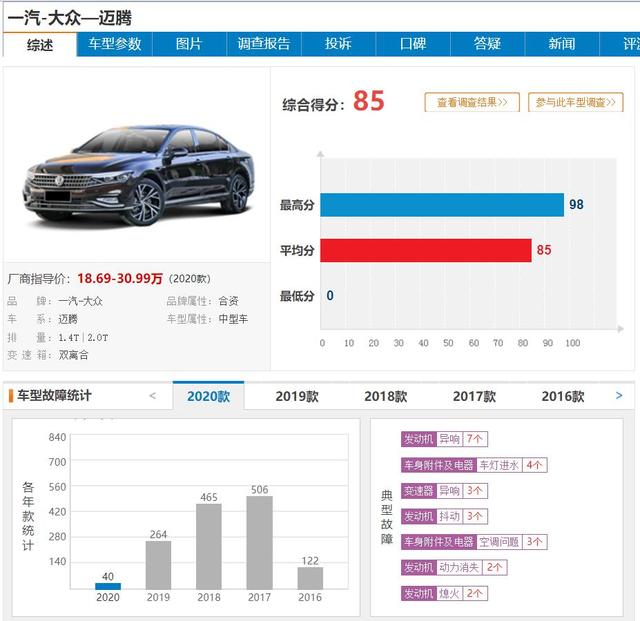This screenshot has height=621, width=640.
Task: Select the 2018款 model year tab
Action: [386, 396]
